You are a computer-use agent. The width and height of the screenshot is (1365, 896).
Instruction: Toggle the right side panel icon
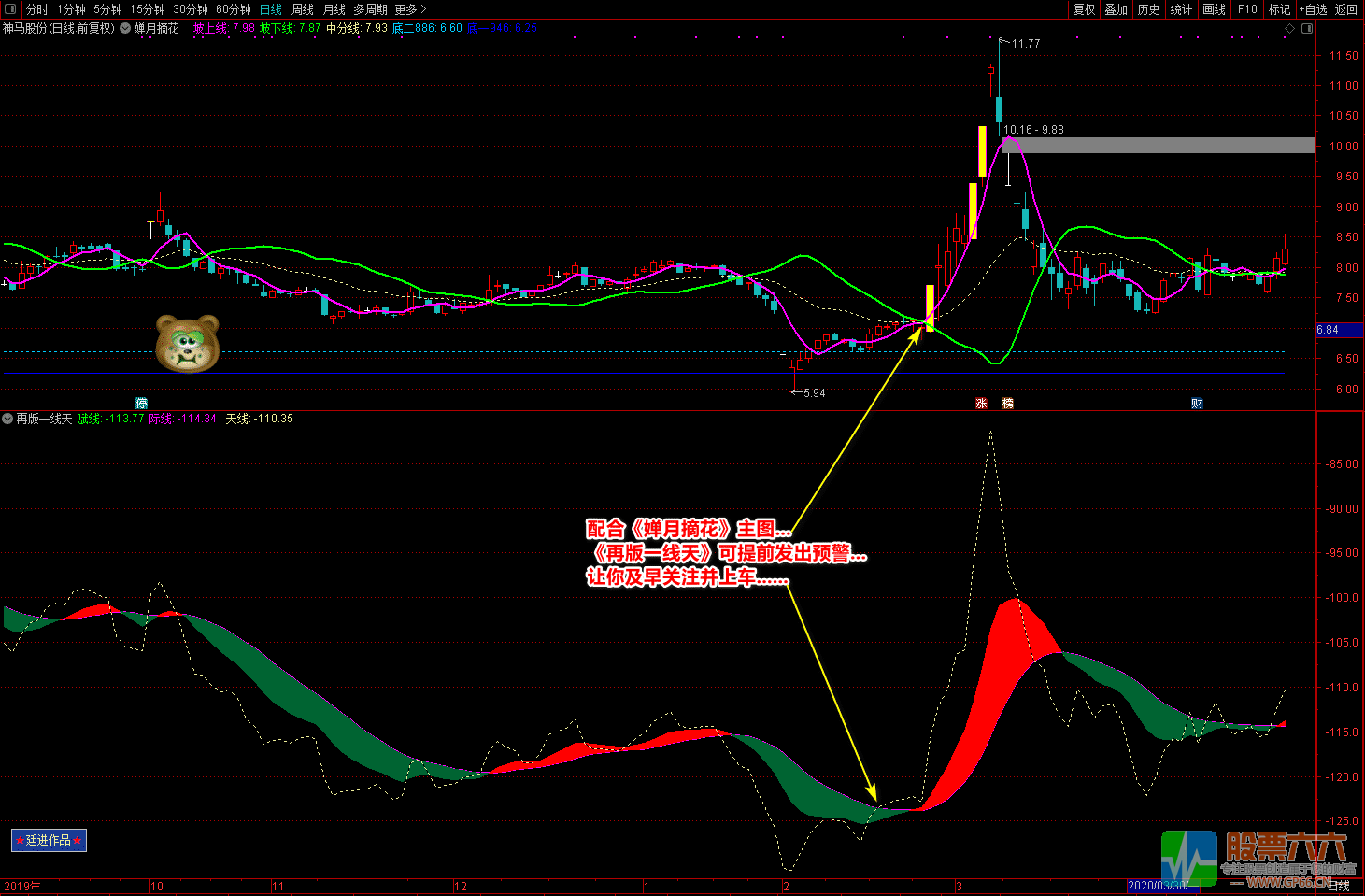1307,28
